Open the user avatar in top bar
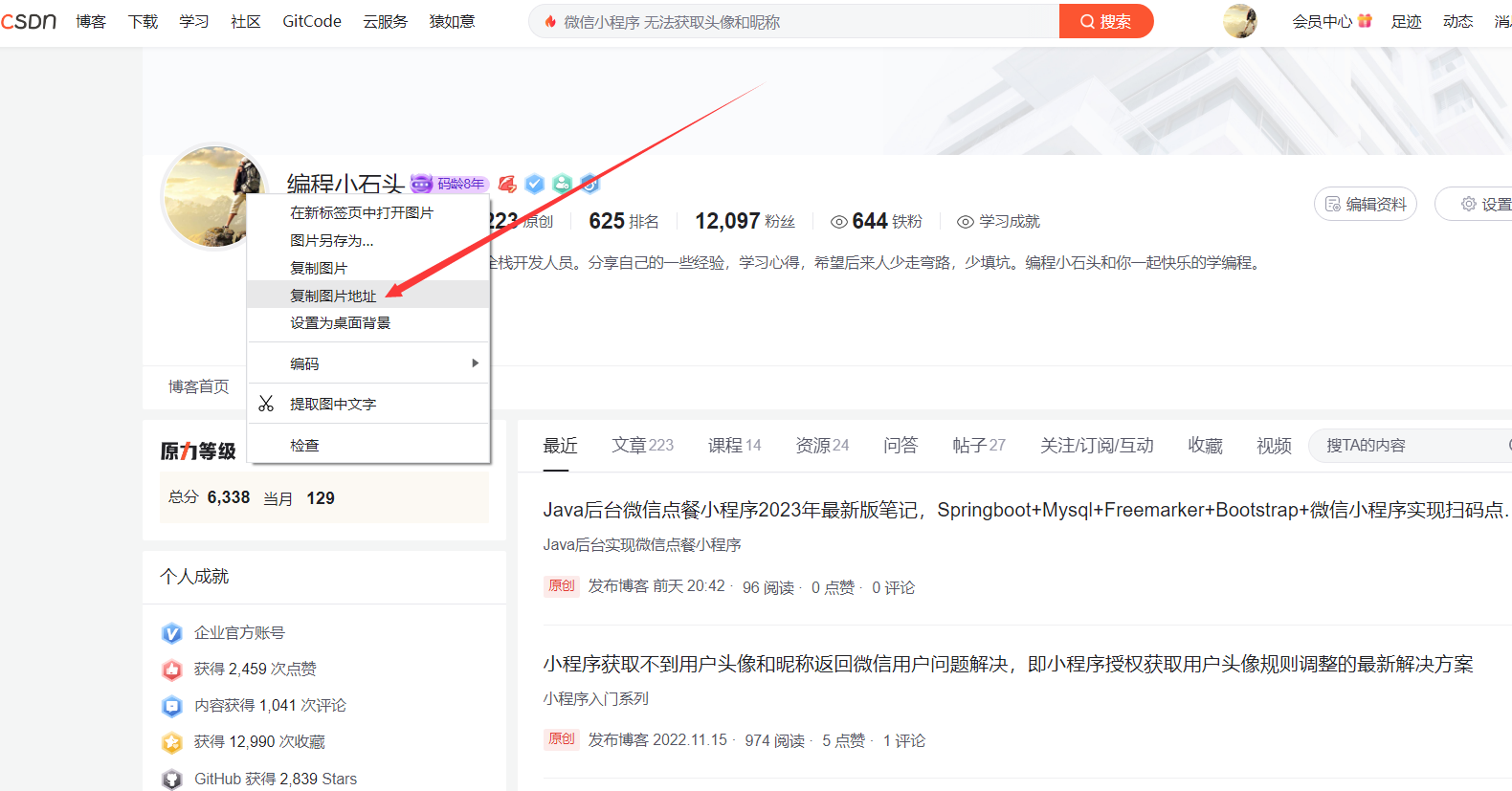This screenshot has height=791, width=1512. [1240, 21]
